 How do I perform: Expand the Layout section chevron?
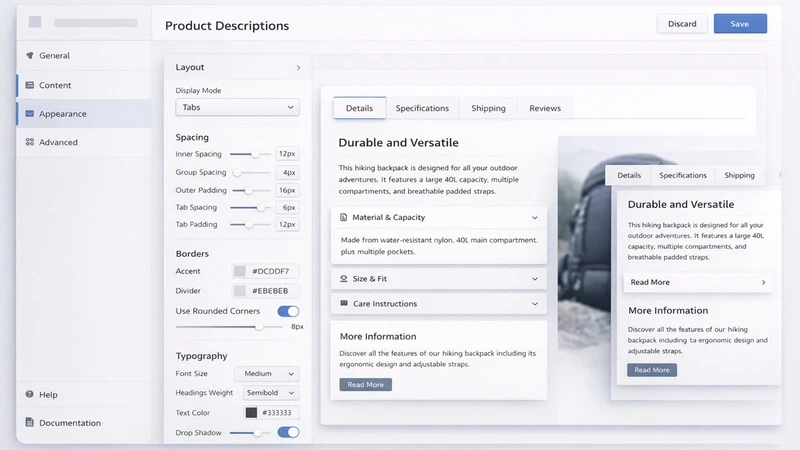tap(298, 67)
